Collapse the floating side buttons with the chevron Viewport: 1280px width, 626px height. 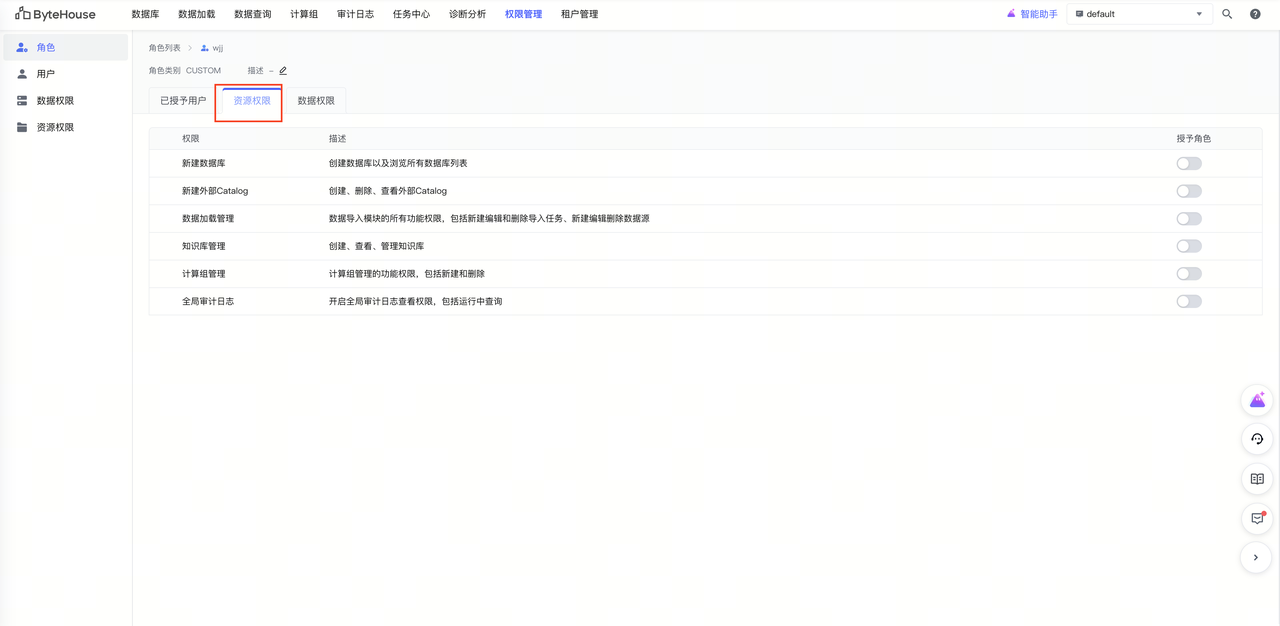pyautogui.click(x=1257, y=557)
